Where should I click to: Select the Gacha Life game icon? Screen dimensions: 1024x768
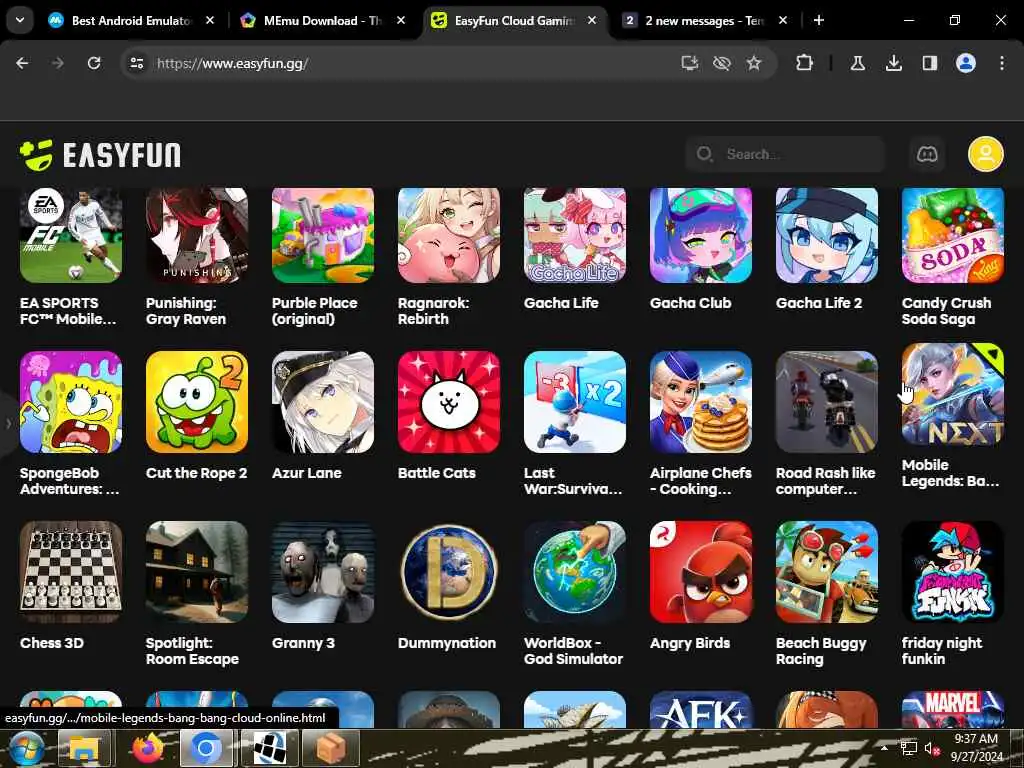click(x=575, y=235)
